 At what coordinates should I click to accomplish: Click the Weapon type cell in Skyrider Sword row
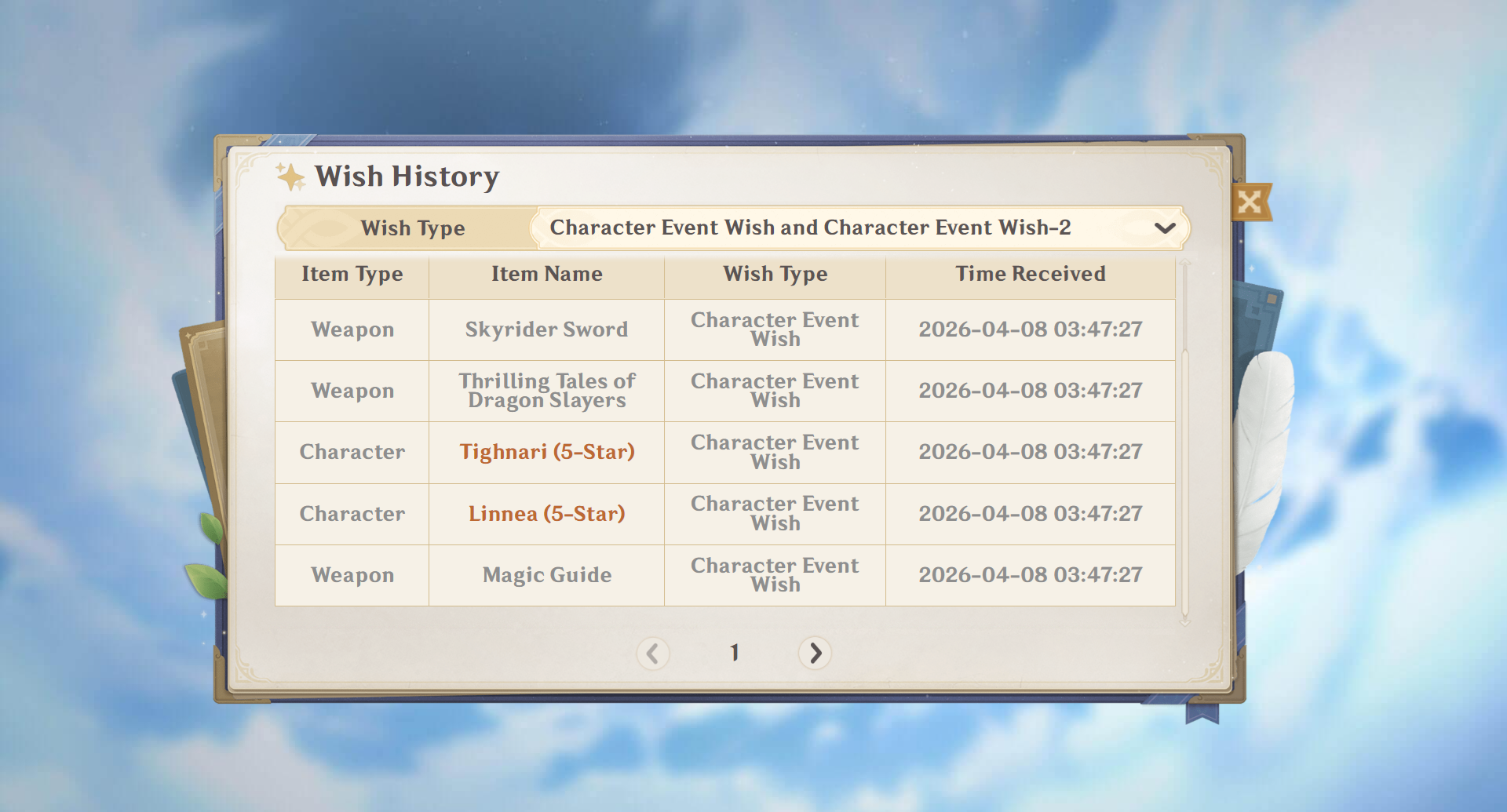[x=352, y=330]
